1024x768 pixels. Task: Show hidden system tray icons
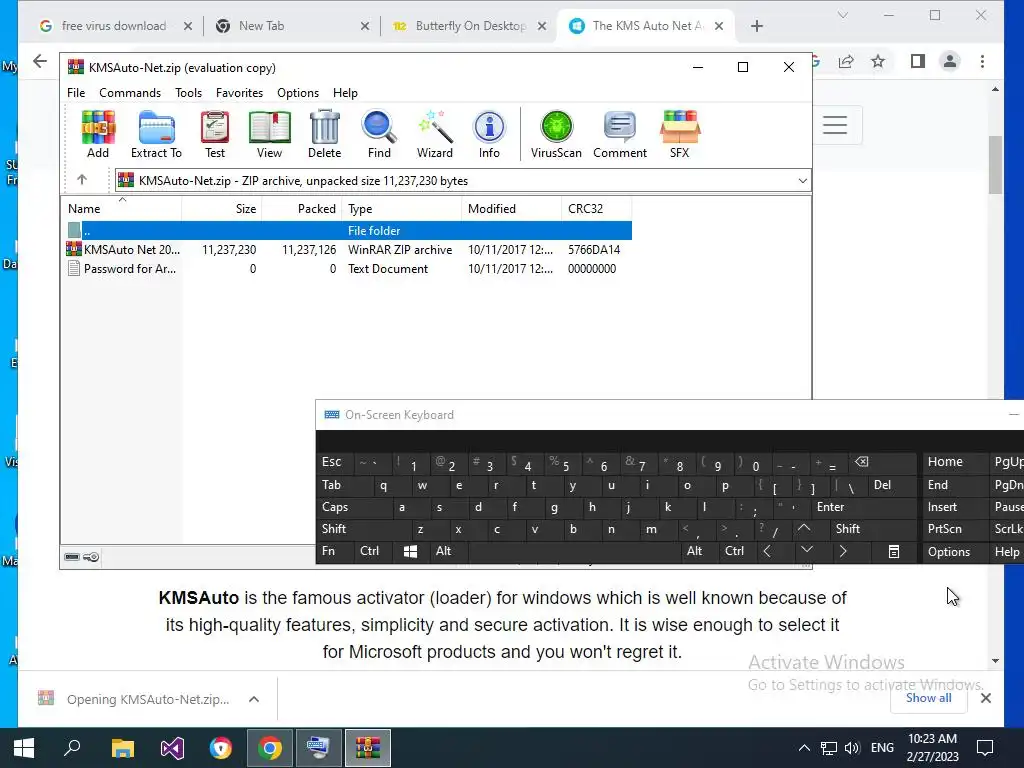805,748
